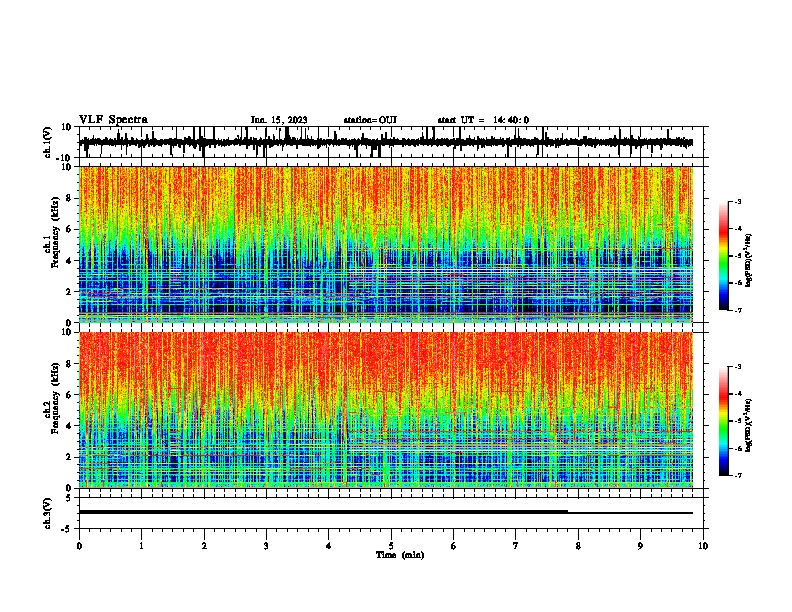Viewport: 792px width, 612px height.
Task: Click the time axis tick label "1"
Action: click(x=141, y=546)
